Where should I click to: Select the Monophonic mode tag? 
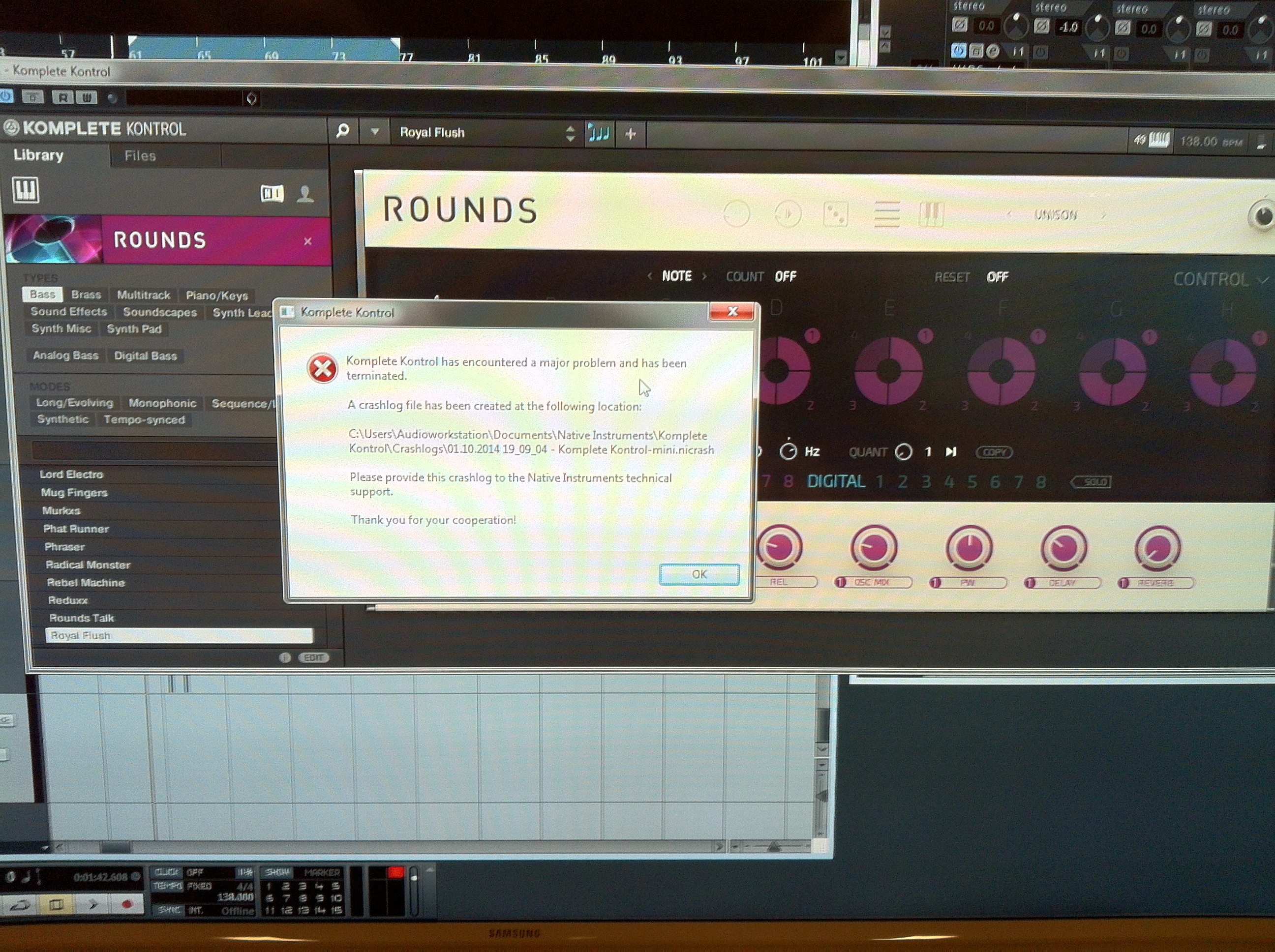(162, 403)
